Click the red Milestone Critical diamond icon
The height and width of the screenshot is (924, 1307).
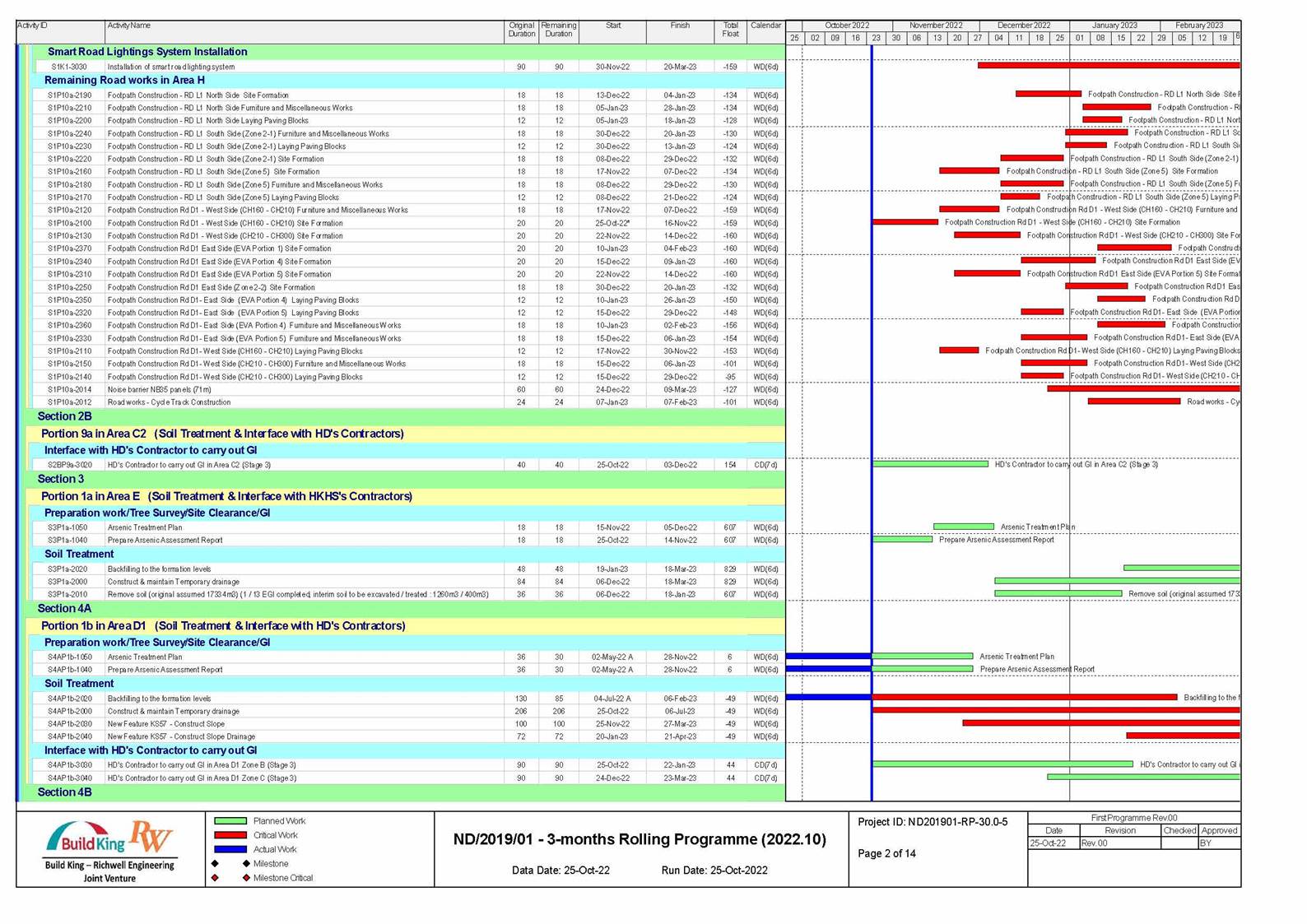tap(215, 878)
